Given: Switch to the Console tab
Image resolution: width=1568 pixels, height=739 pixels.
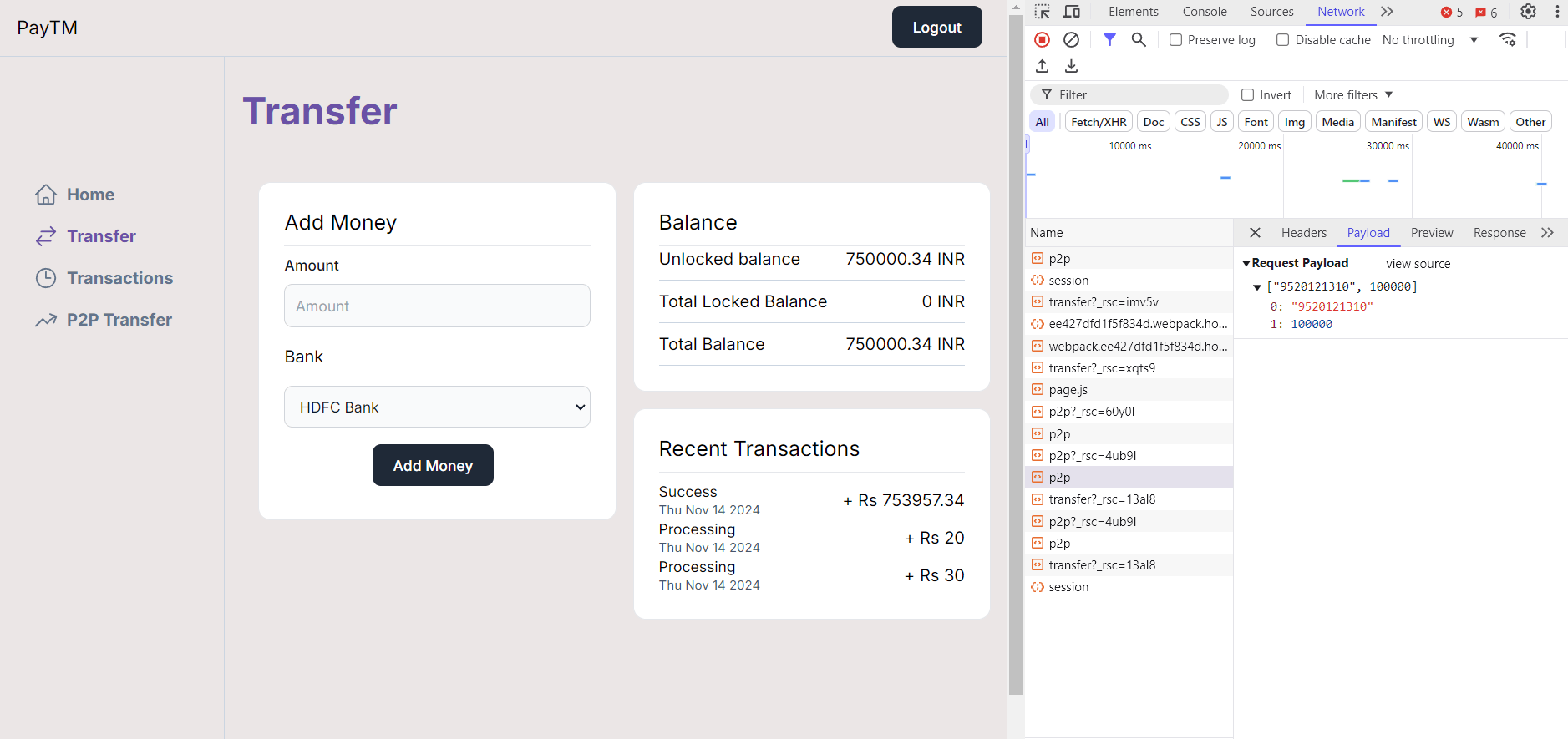Looking at the screenshot, I should click(x=1205, y=12).
